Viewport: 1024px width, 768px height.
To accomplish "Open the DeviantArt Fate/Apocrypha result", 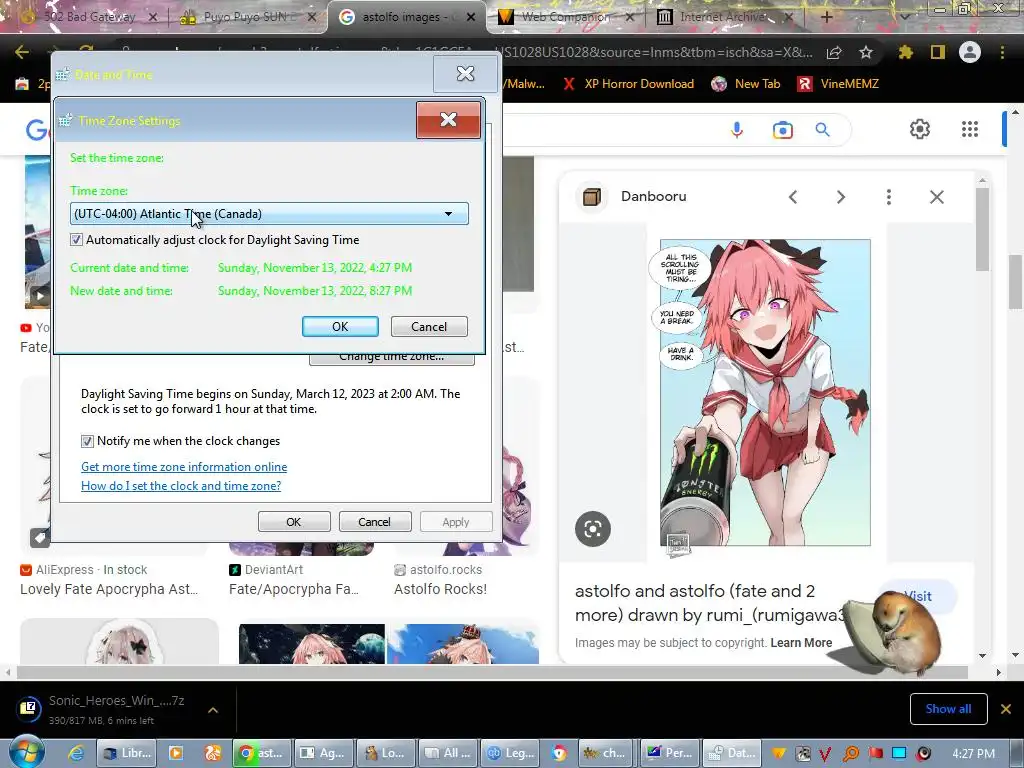I will (294, 589).
